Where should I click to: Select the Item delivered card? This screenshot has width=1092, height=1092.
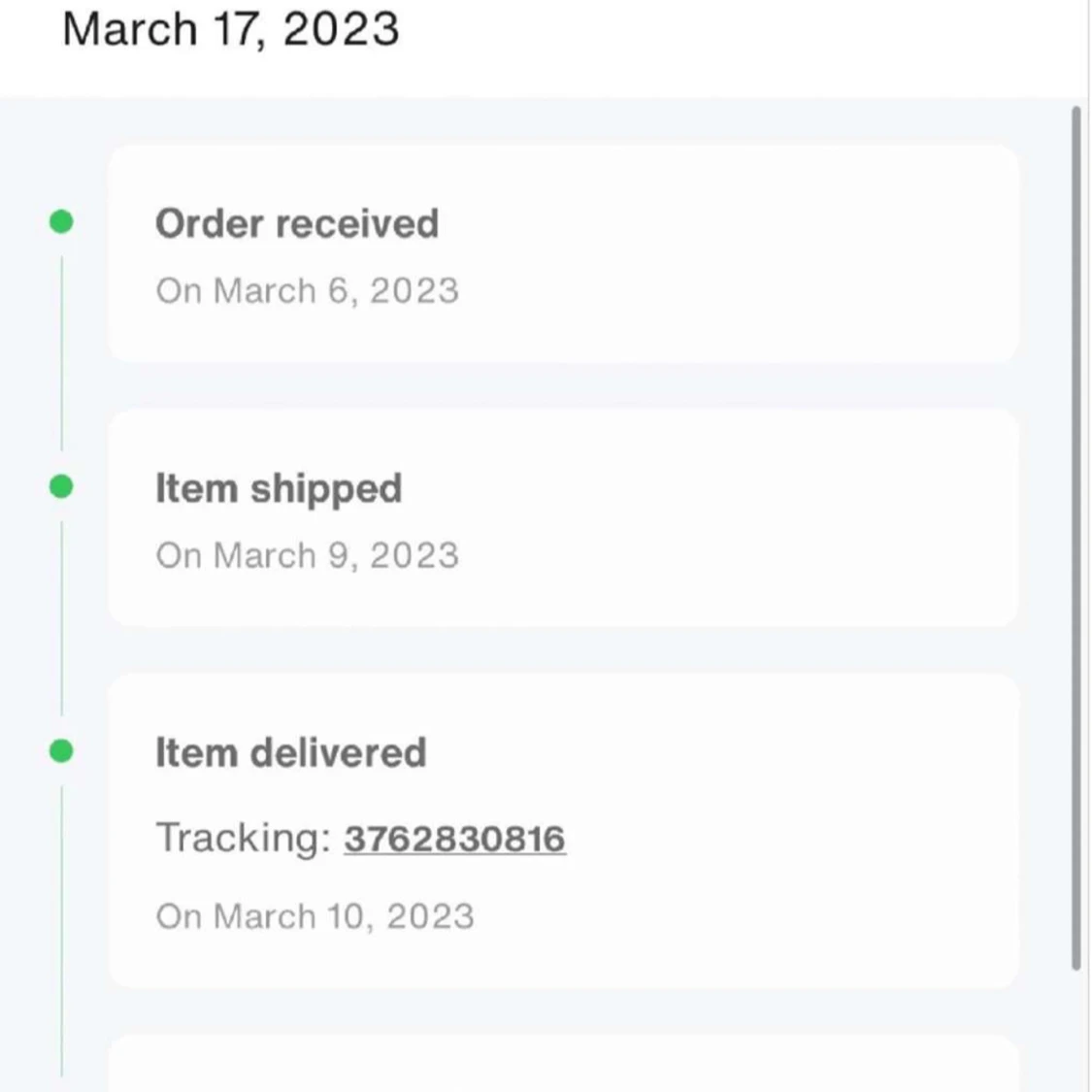563,831
